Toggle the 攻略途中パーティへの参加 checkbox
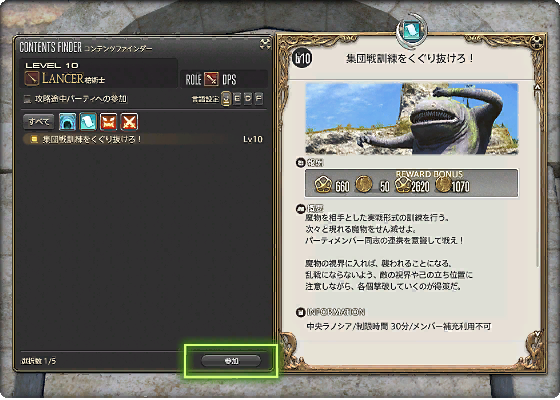Viewport: 560px width, 400px height. tap(28, 99)
